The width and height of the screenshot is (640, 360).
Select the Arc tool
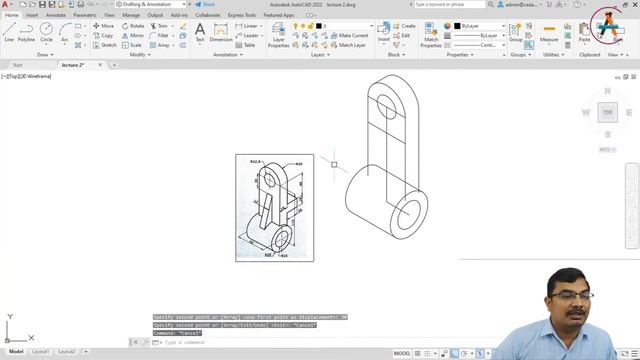64,32
